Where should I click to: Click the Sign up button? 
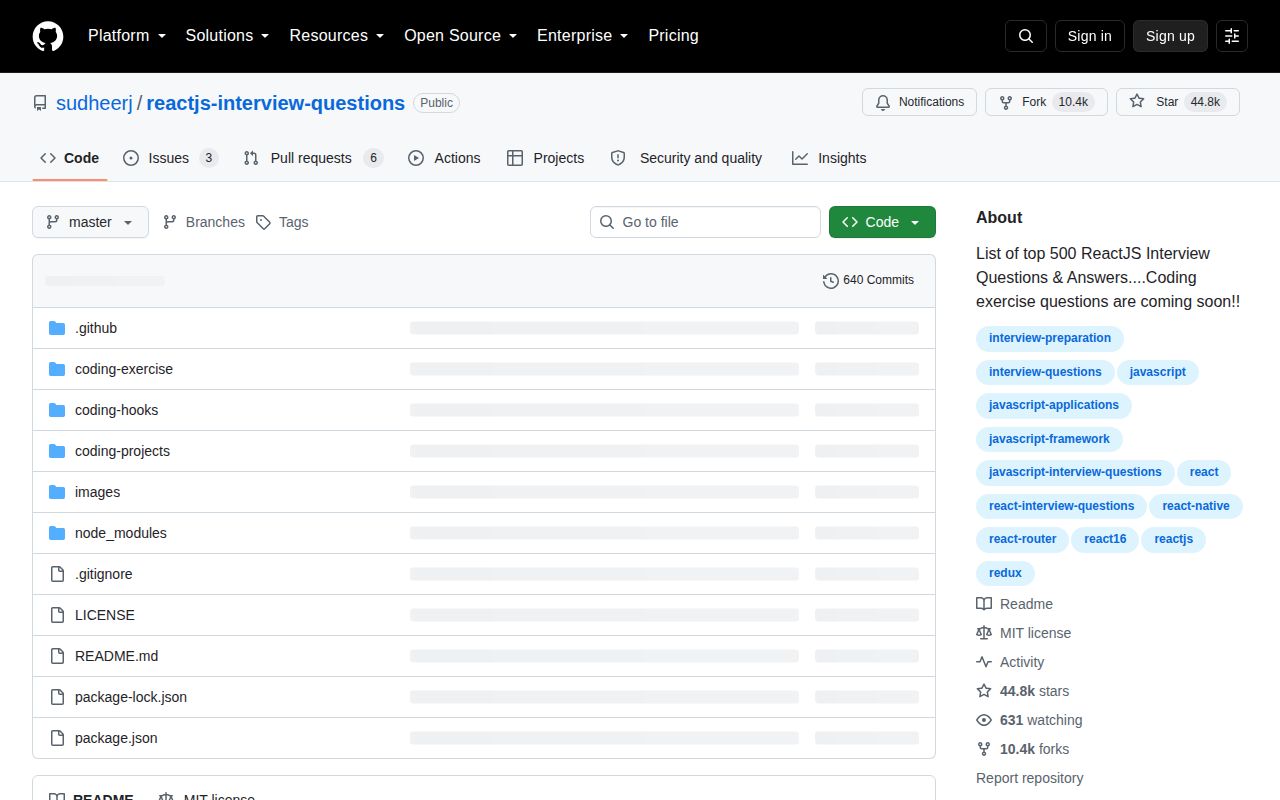pos(1170,36)
